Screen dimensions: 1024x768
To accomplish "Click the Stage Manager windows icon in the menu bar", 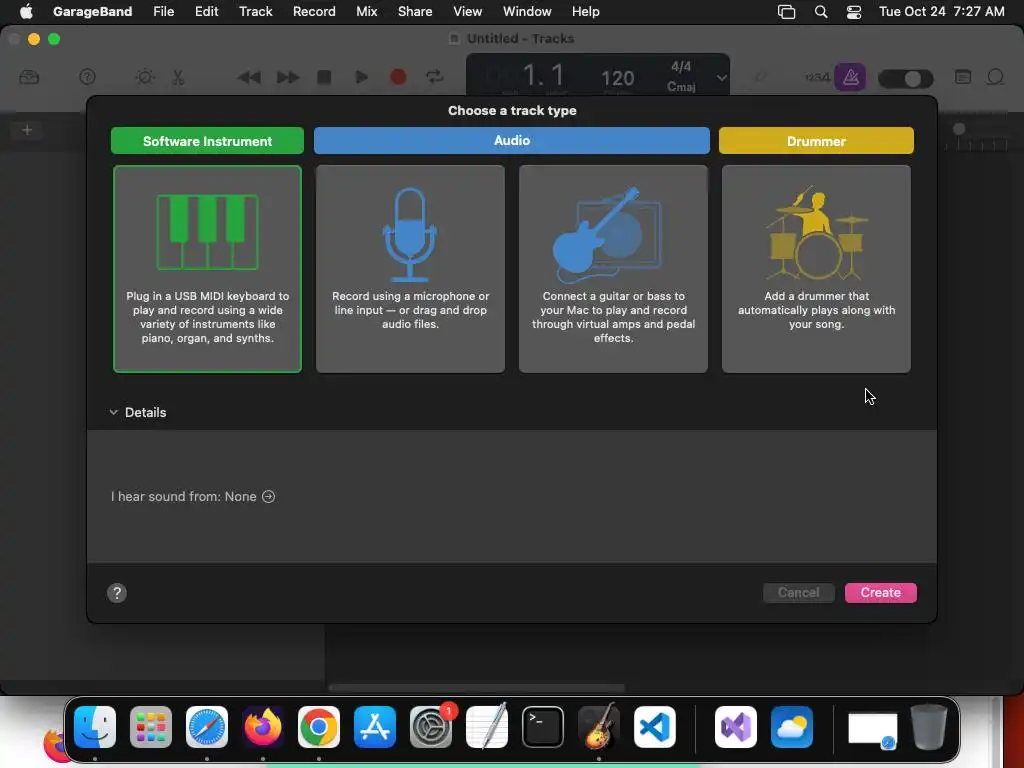I will tap(786, 12).
